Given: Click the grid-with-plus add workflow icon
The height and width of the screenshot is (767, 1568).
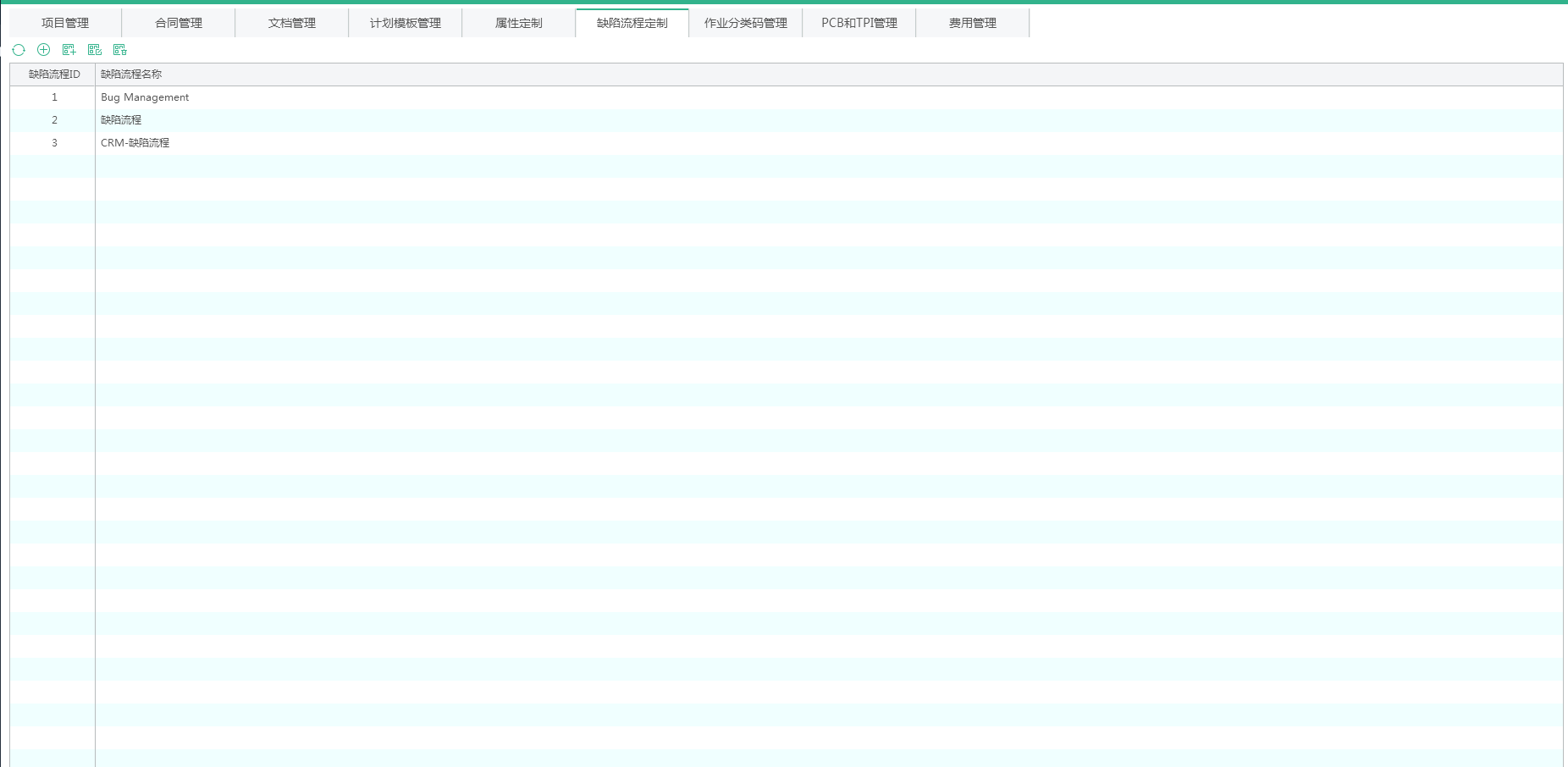Looking at the screenshot, I should [69, 50].
